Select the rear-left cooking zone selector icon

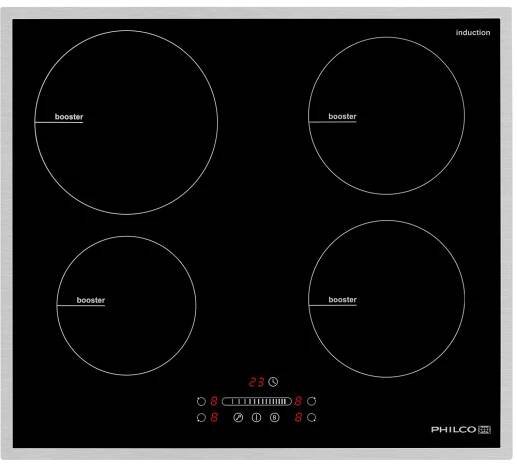click(201, 401)
